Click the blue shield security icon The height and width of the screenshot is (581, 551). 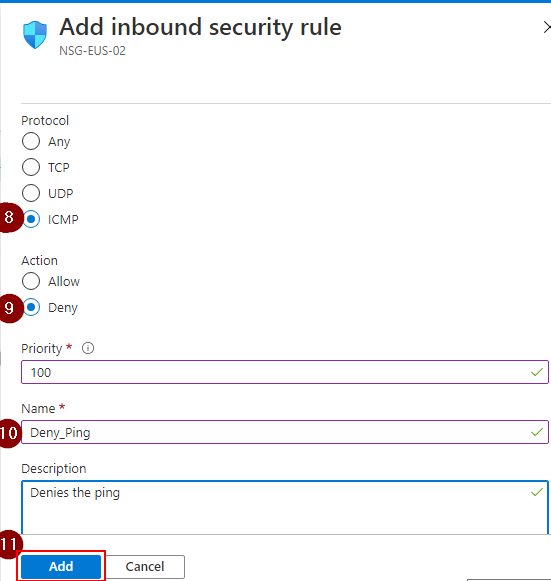tap(35, 34)
